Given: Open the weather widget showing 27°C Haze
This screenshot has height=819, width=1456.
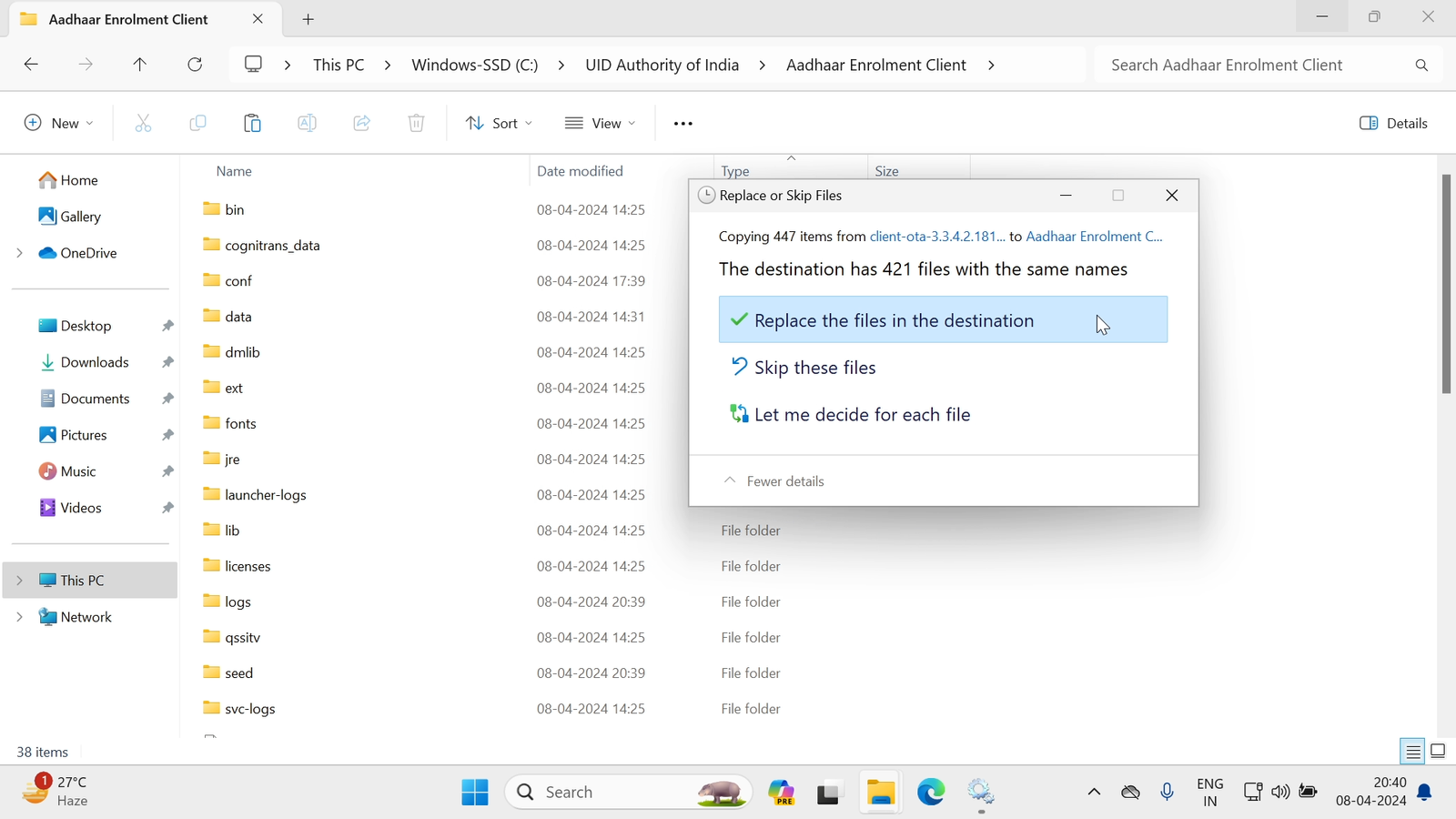Looking at the screenshot, I should pyautogui.click(x=55, y=791).
